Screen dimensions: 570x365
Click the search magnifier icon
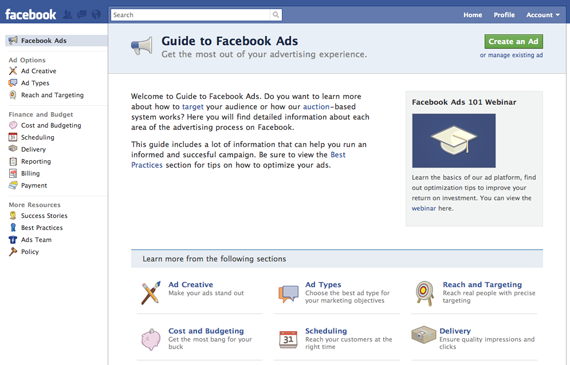pyautogui.click(x=276, y=15)
